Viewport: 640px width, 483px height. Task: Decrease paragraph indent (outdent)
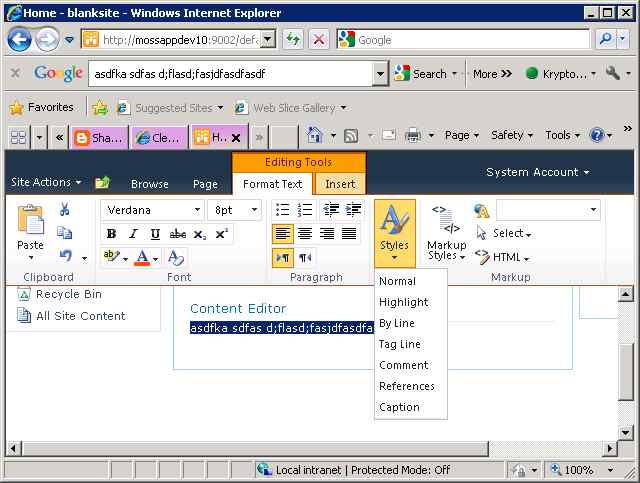click(x=331, y=210)
